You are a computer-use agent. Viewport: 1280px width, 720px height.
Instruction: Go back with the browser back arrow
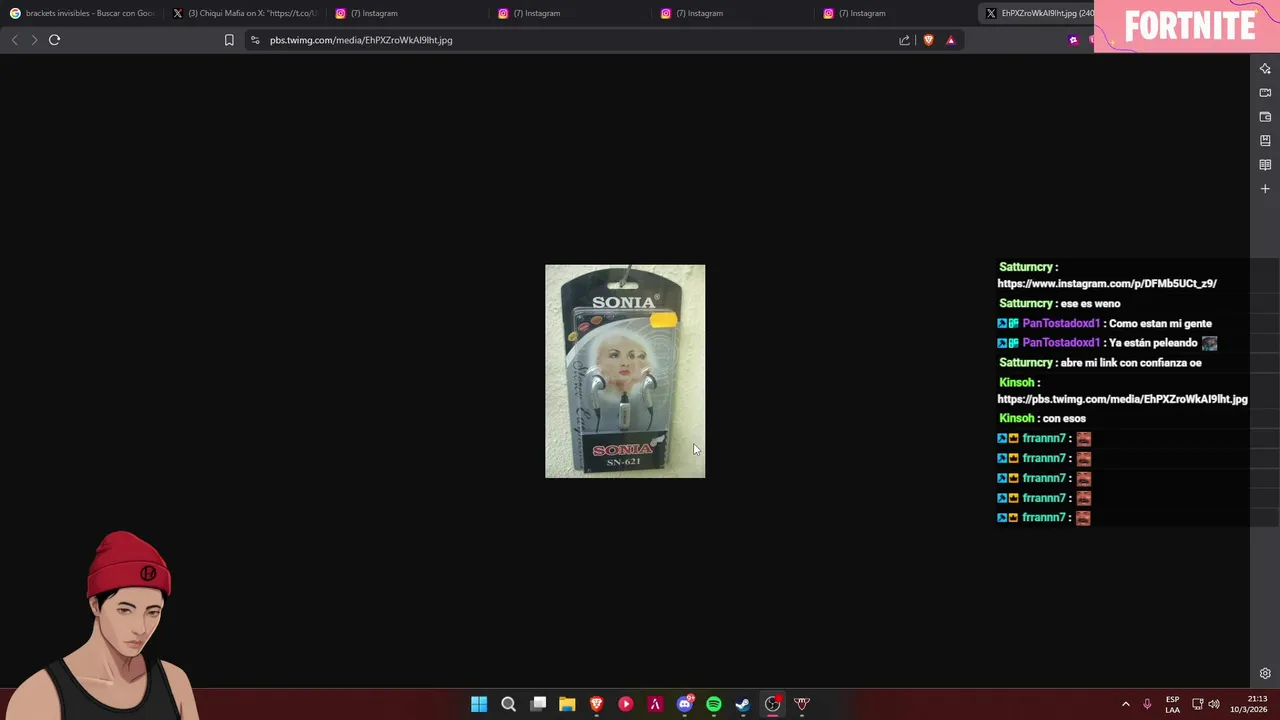tap(14, 40)
